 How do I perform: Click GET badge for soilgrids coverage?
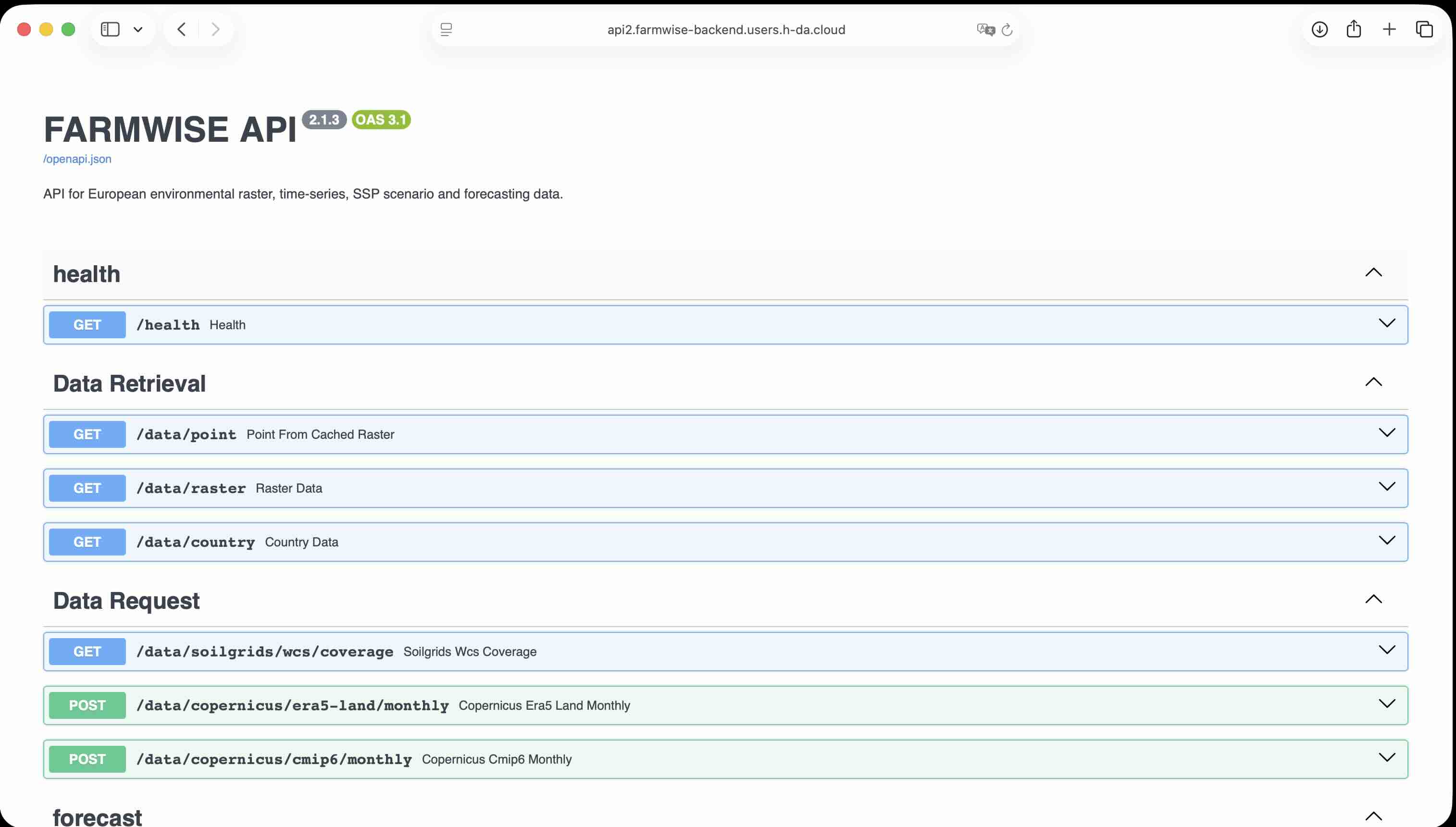click(x=87, y=652)
